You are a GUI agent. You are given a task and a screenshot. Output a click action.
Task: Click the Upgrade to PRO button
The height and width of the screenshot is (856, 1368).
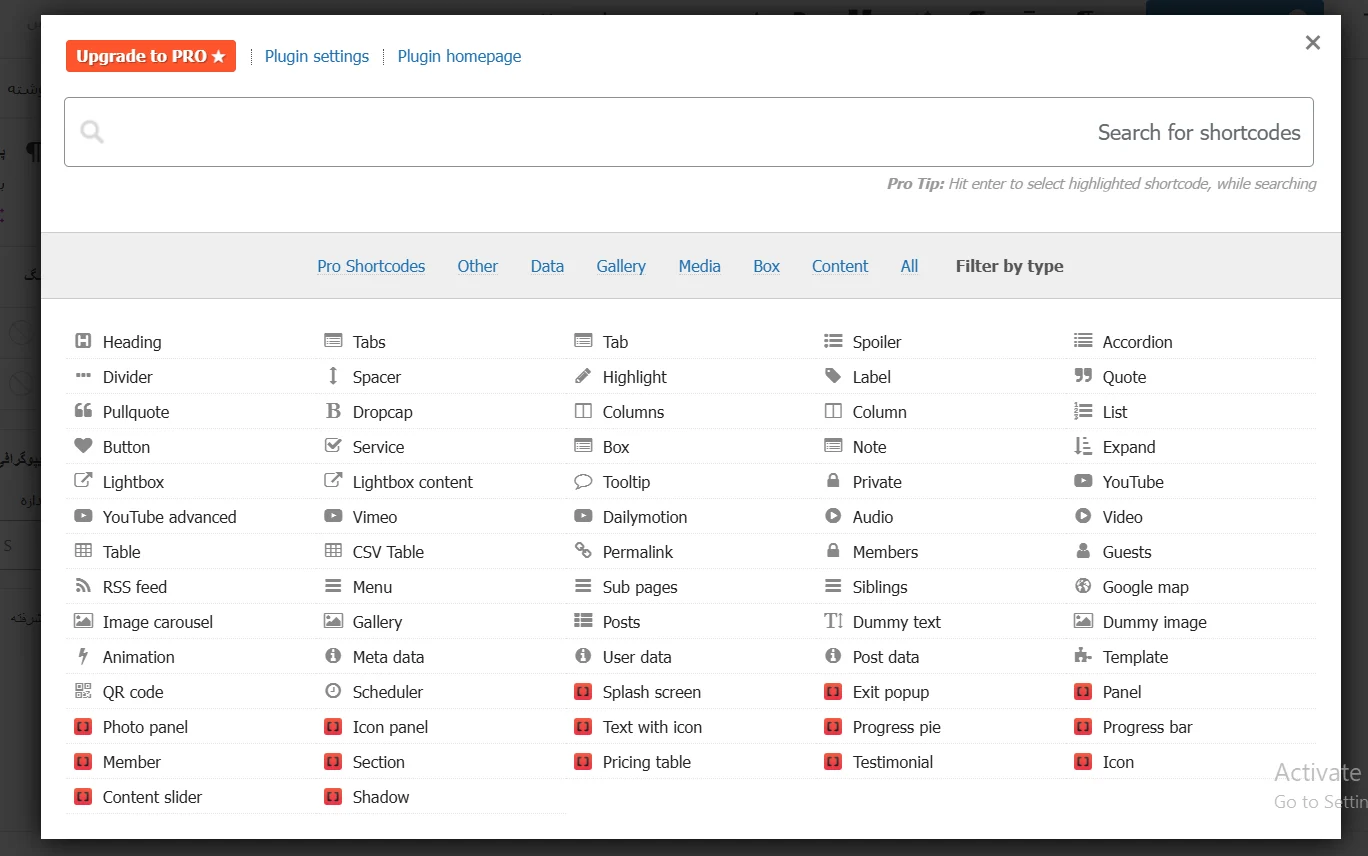pos(151,56)
